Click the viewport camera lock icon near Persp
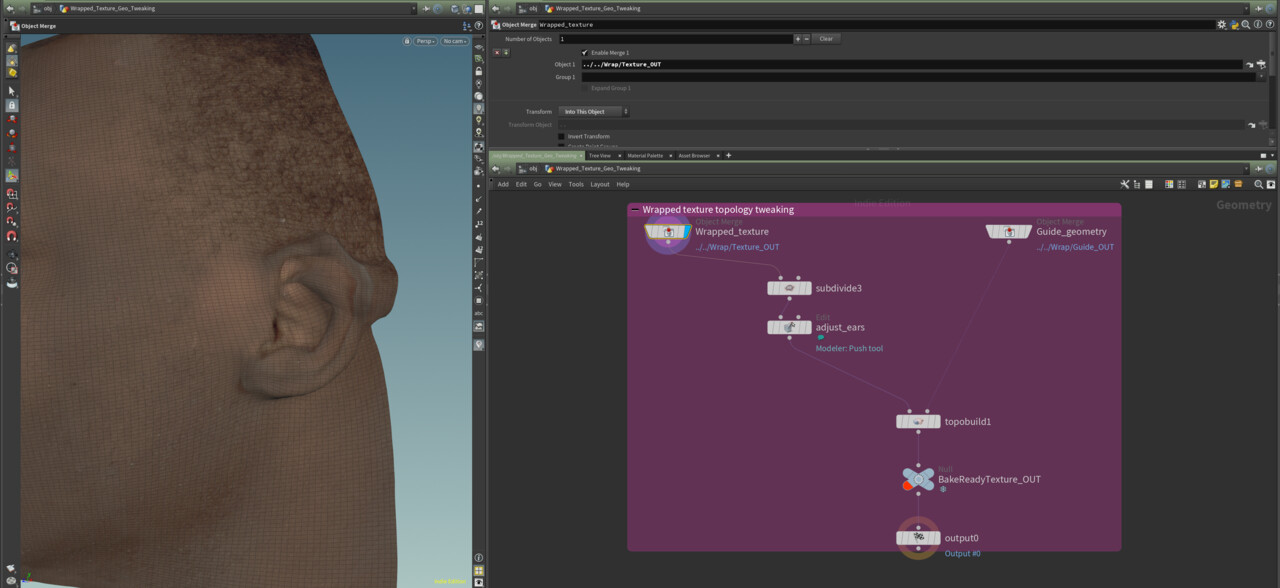Screen dimensions: 1280x588 click(407, 41)
